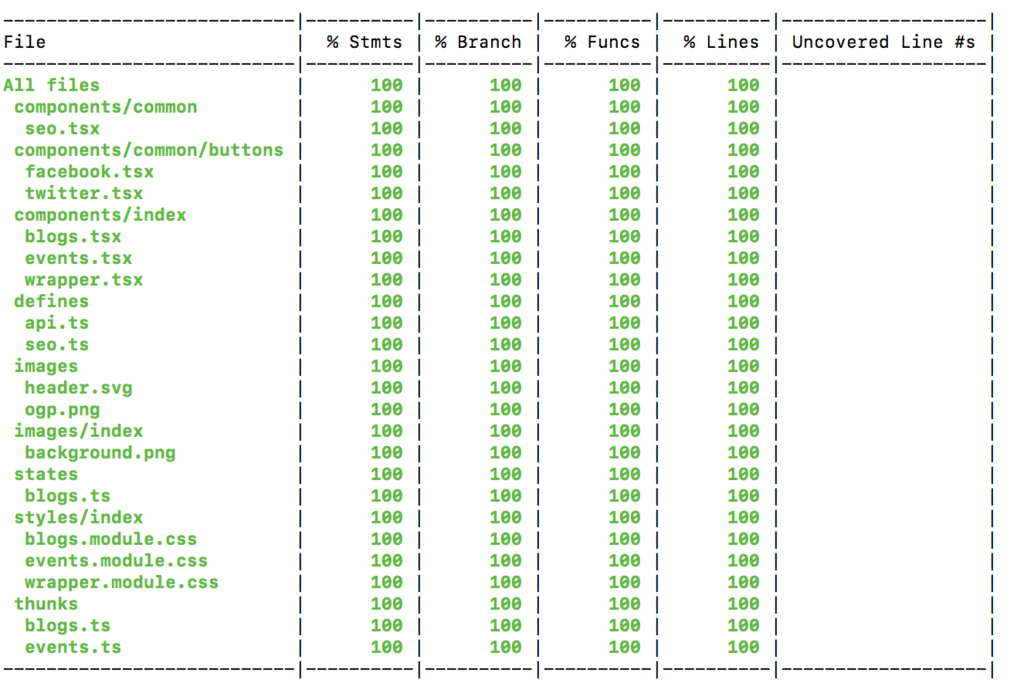Click the "% Lines" column header
The width and height of the screenshot is (1024, 690).
click(722, 42)
